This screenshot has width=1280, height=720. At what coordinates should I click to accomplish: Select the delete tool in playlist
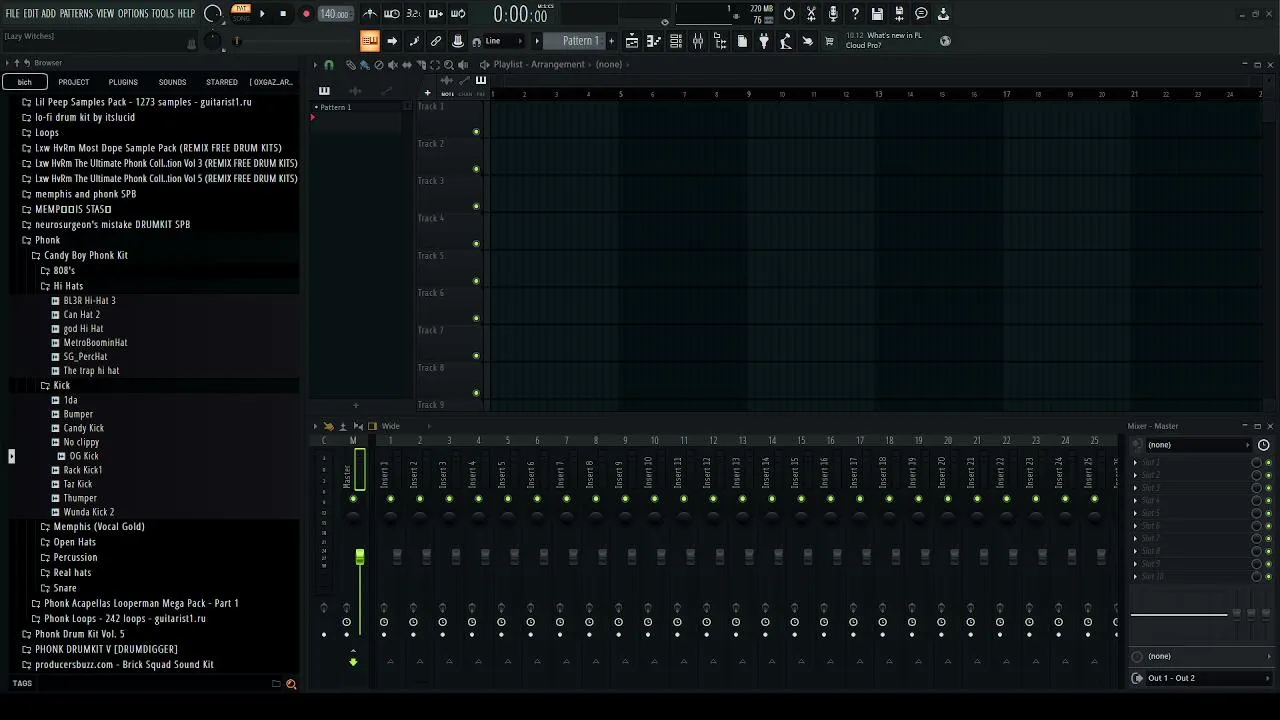click(378, 64)
